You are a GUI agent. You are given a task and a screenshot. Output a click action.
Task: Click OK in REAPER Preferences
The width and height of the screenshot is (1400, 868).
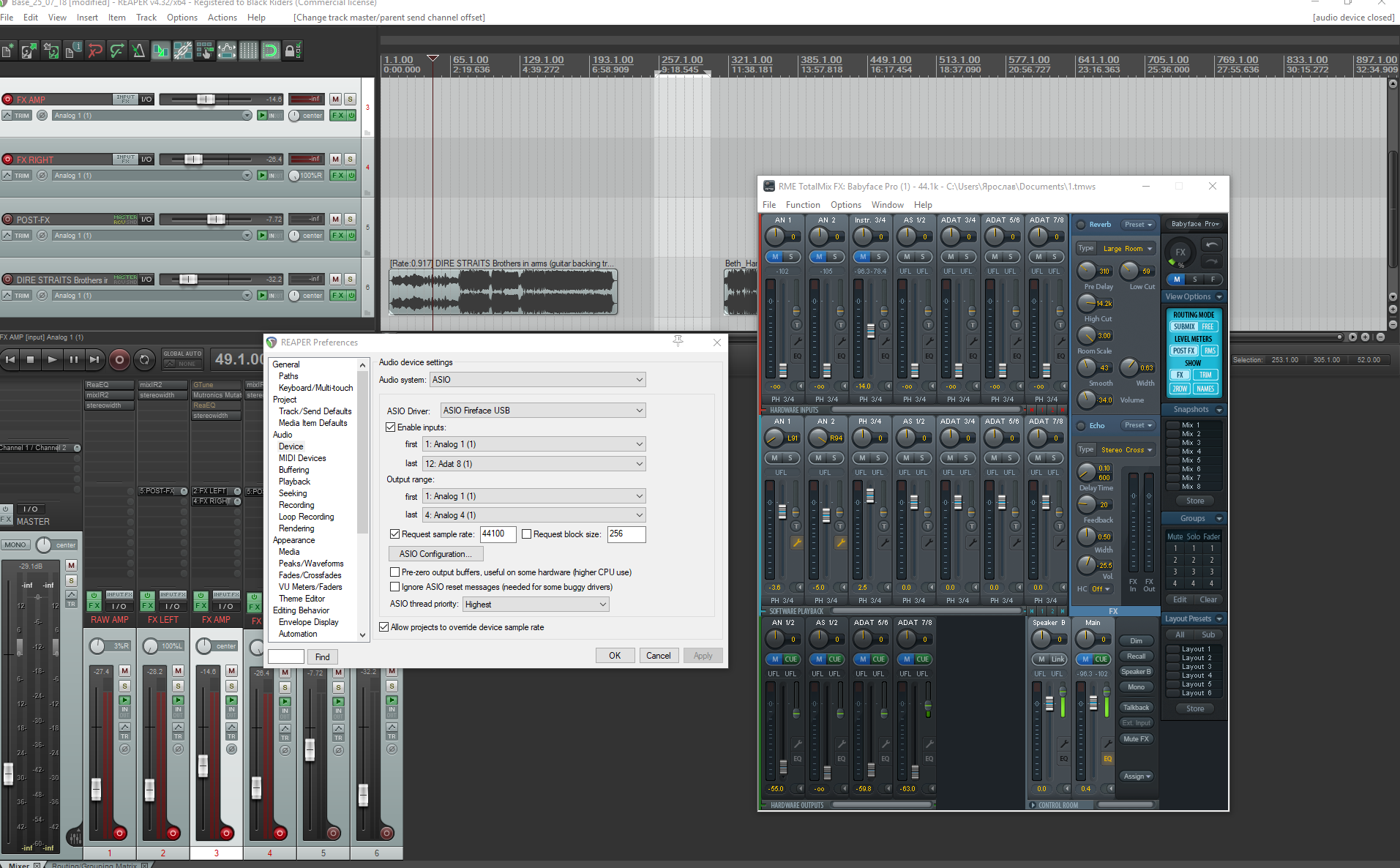point(615,656)
